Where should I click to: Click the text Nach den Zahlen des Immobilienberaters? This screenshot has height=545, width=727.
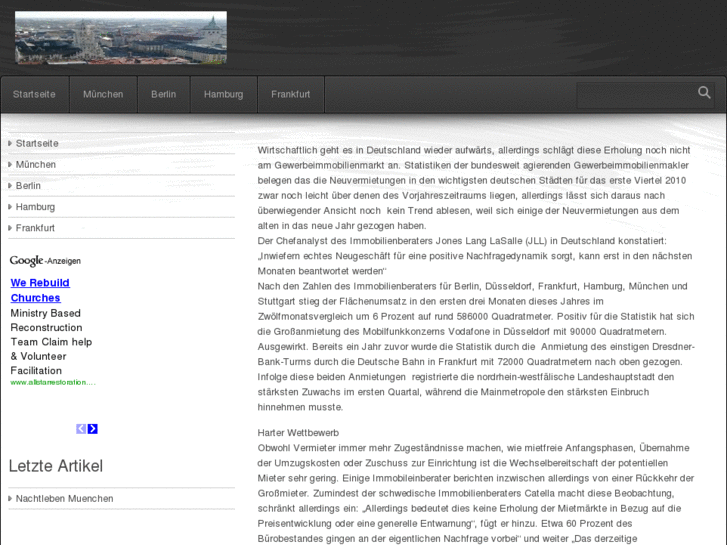coord(347,286)
